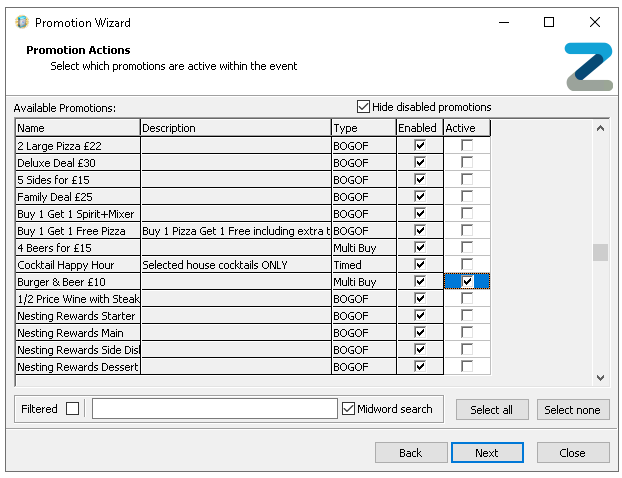Select the Nesting Rewards Main row
The width and height of the screenshot is (622, 478).
pos(77,333)
